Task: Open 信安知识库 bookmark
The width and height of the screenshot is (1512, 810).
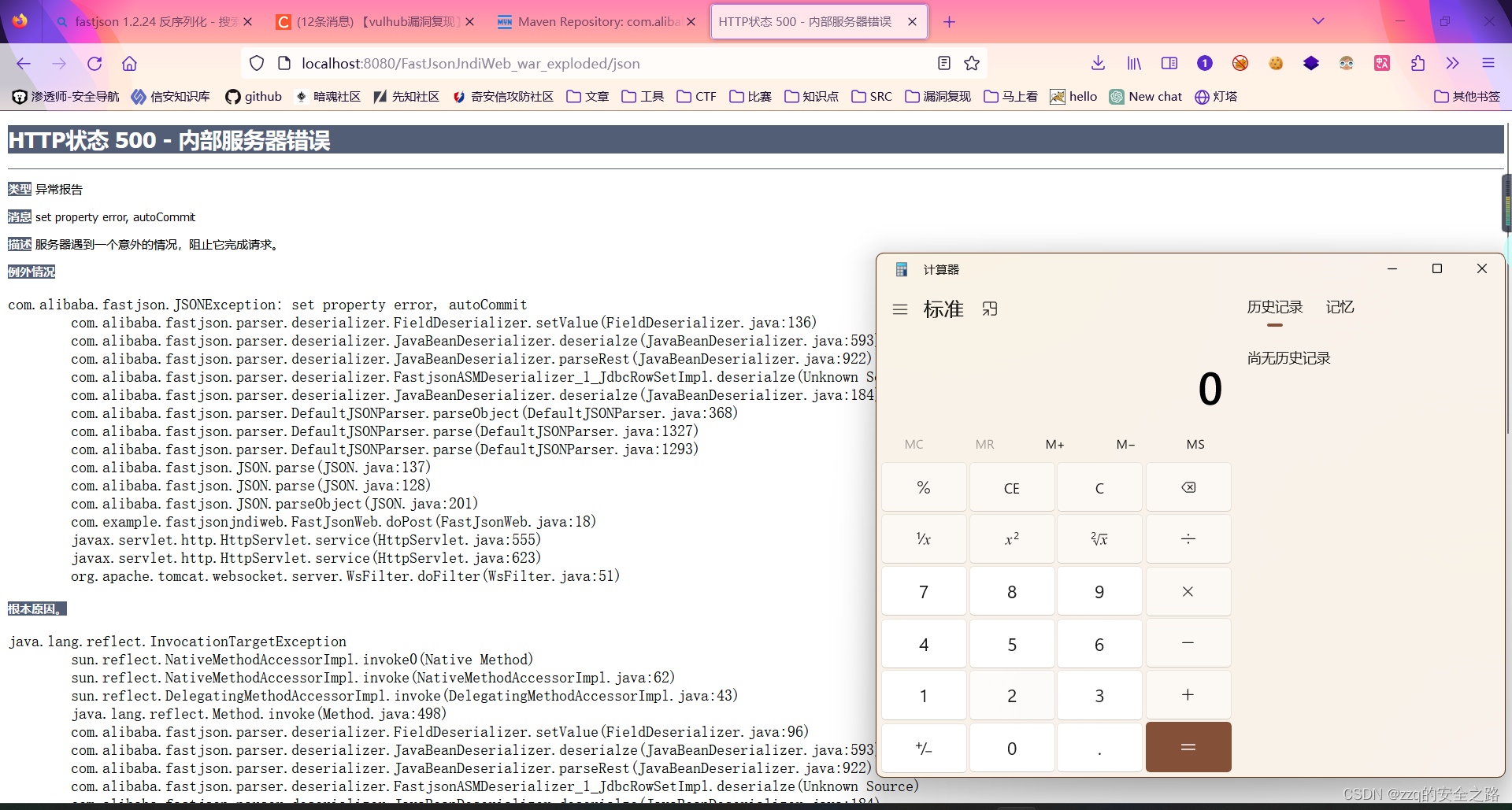Action: coord(171,97)
